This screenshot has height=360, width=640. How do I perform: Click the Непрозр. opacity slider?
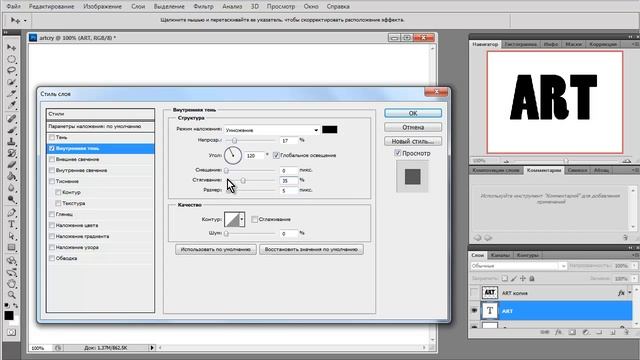250,140
